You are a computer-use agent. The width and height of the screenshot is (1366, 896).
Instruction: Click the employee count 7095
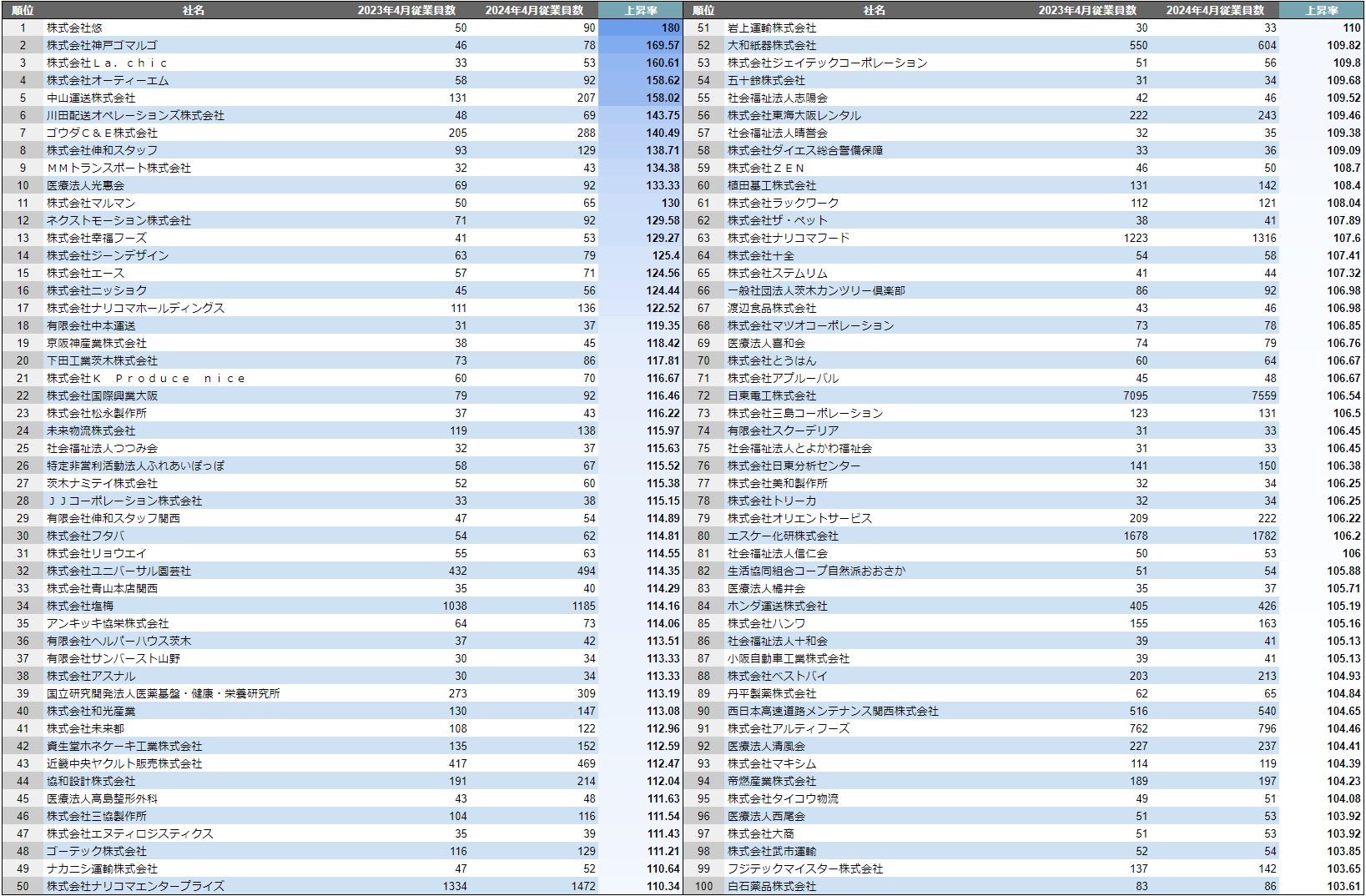tap(1136, 395)
